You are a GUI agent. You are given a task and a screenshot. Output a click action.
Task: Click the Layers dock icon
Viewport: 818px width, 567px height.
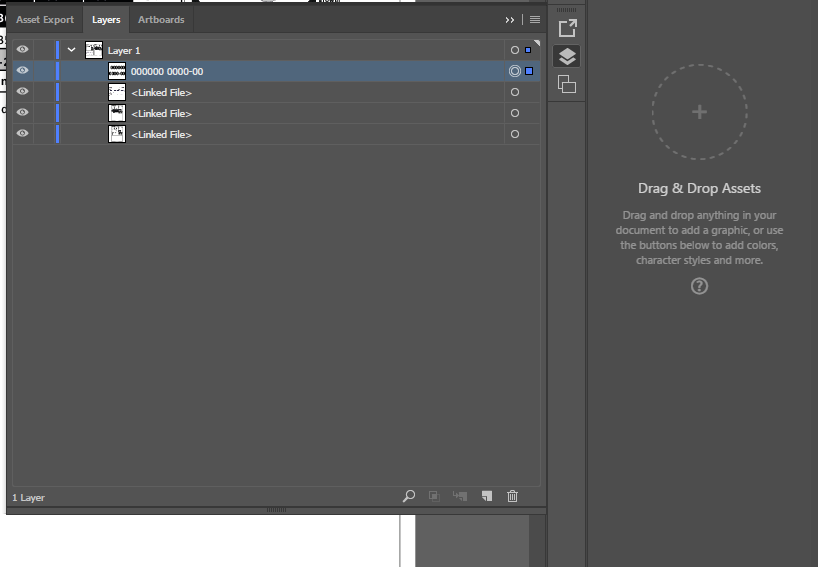tap(567, 56)
